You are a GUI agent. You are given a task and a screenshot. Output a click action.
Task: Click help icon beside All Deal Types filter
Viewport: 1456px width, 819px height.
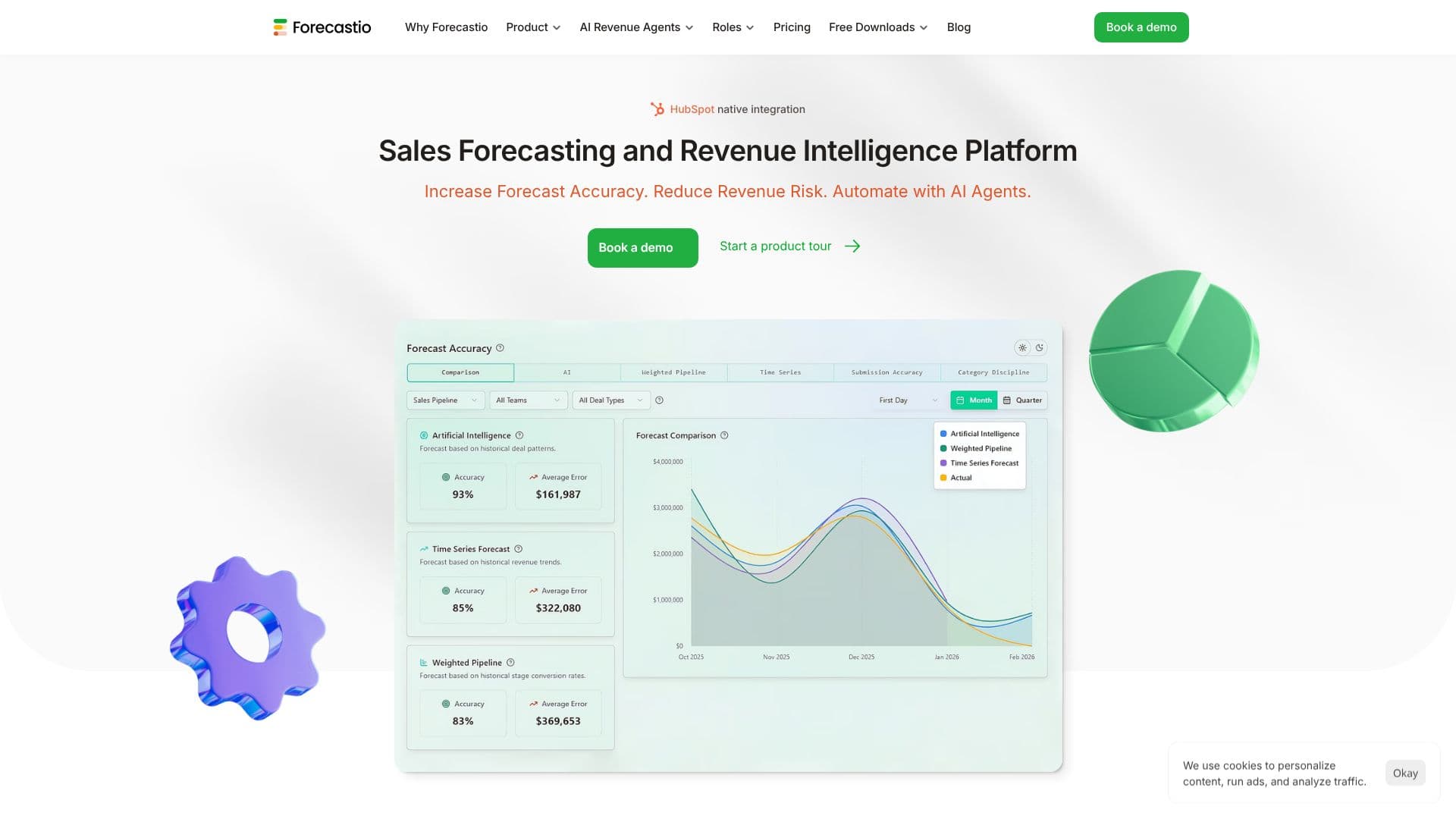click(660, 400)
